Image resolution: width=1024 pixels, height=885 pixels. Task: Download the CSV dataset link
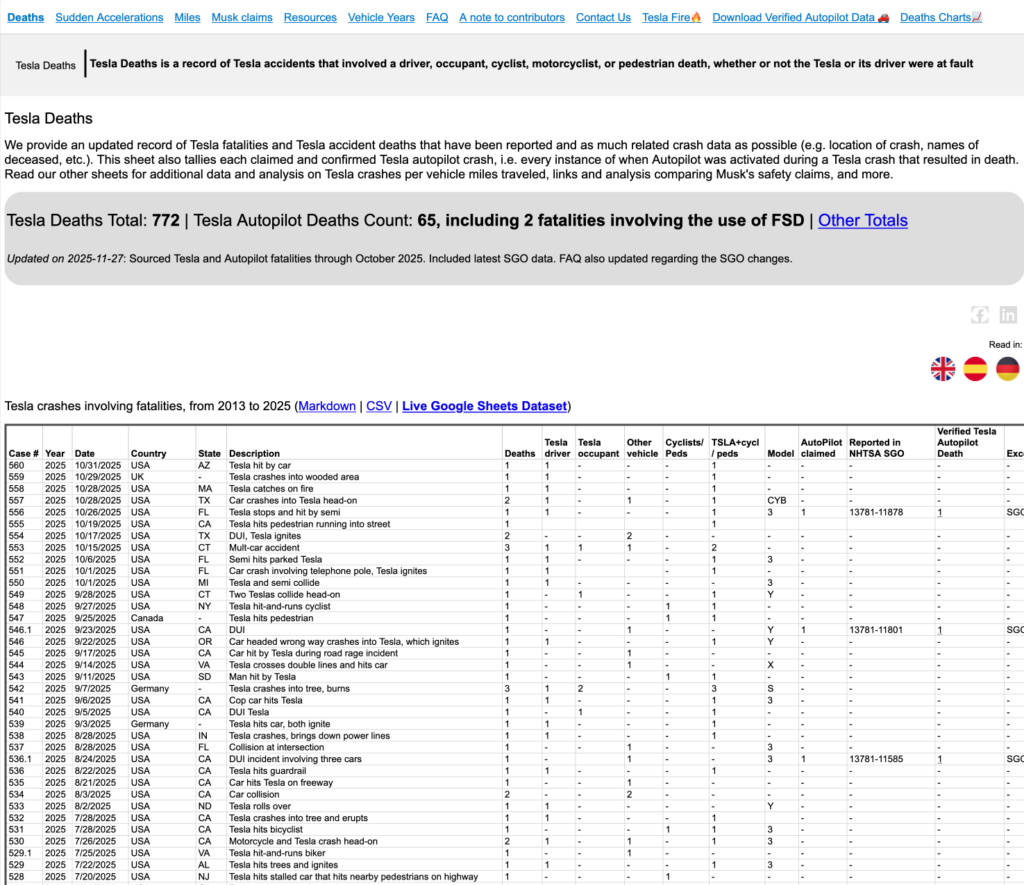tap(379, 406)
